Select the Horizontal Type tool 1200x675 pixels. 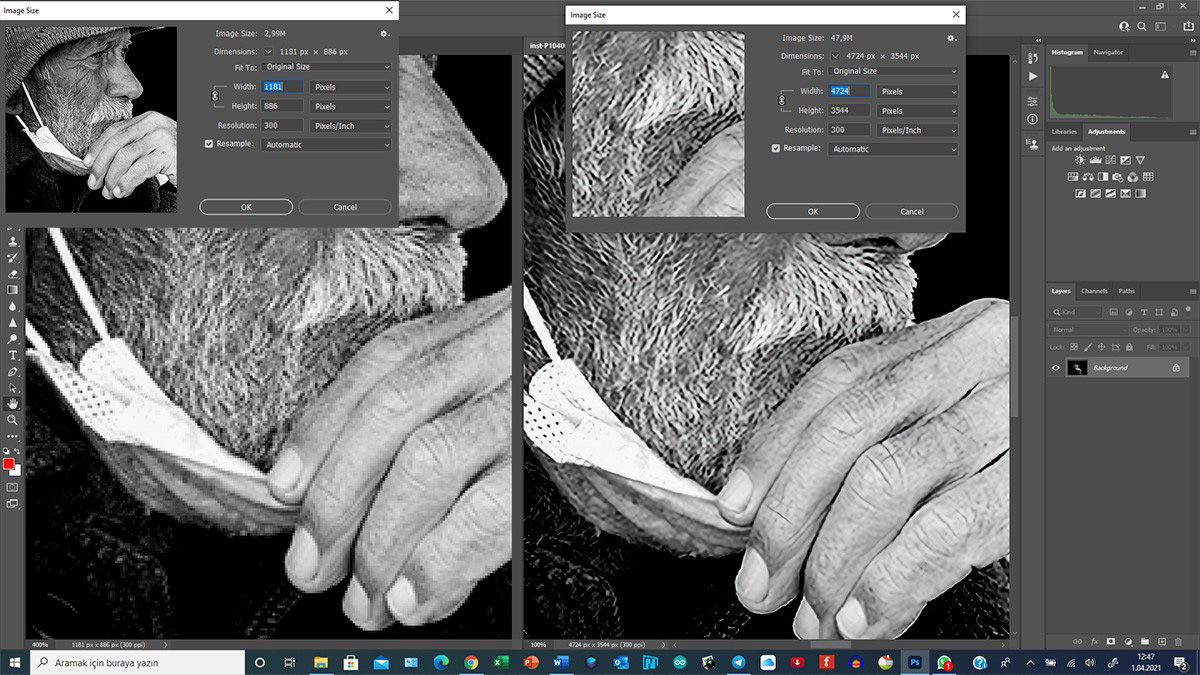point(13,355)
